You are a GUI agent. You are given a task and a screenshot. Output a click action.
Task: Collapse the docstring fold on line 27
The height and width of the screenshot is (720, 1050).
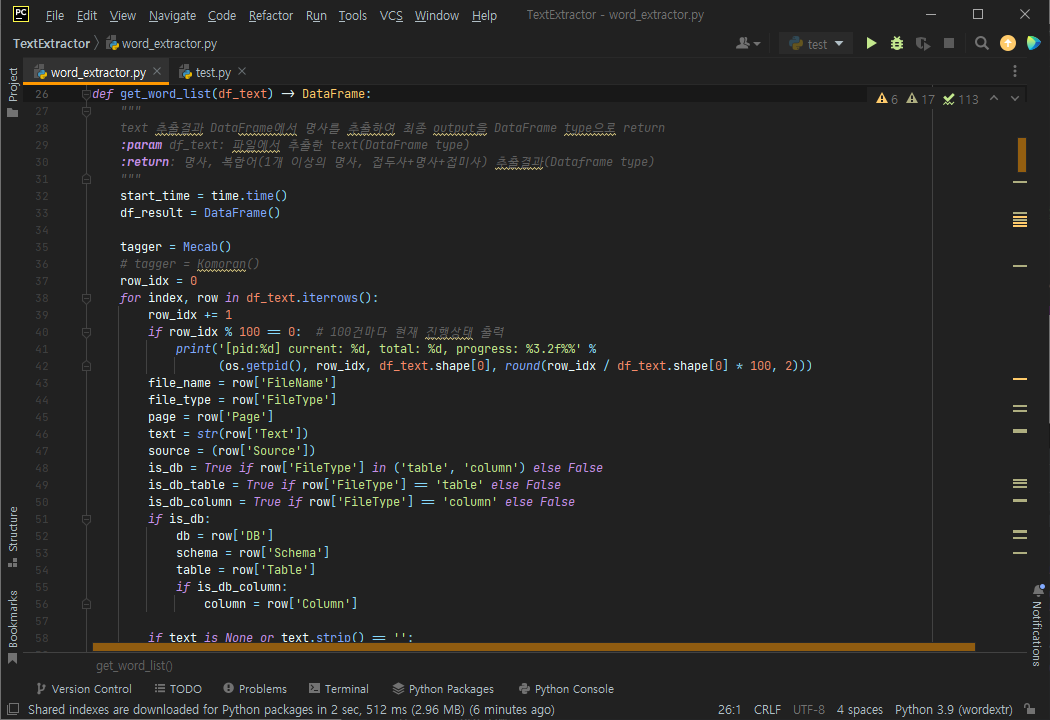(86, 111)
